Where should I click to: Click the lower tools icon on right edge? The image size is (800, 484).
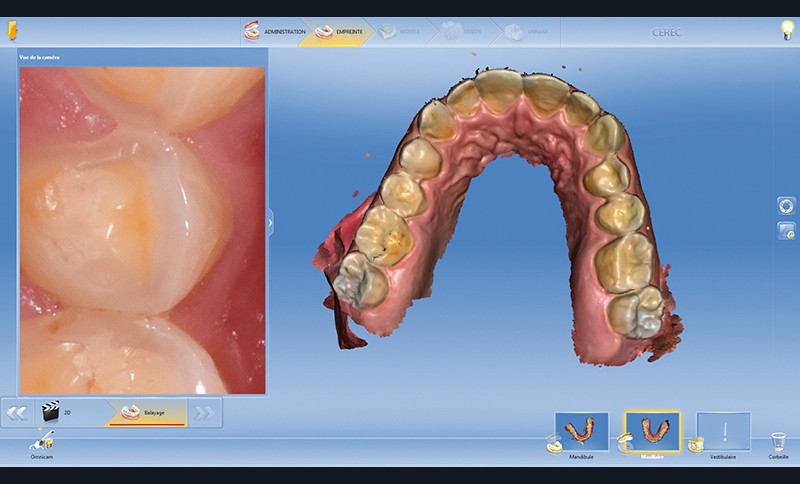785,231
